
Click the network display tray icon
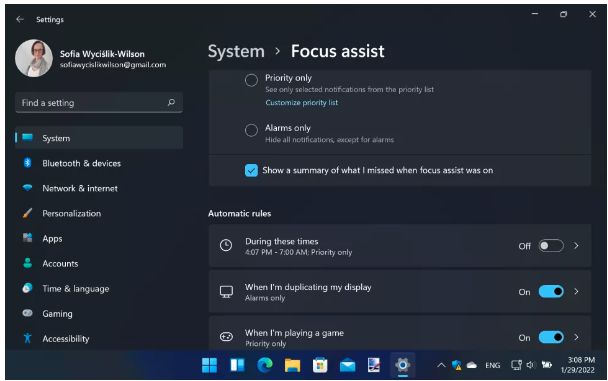(x=516, y=365)
